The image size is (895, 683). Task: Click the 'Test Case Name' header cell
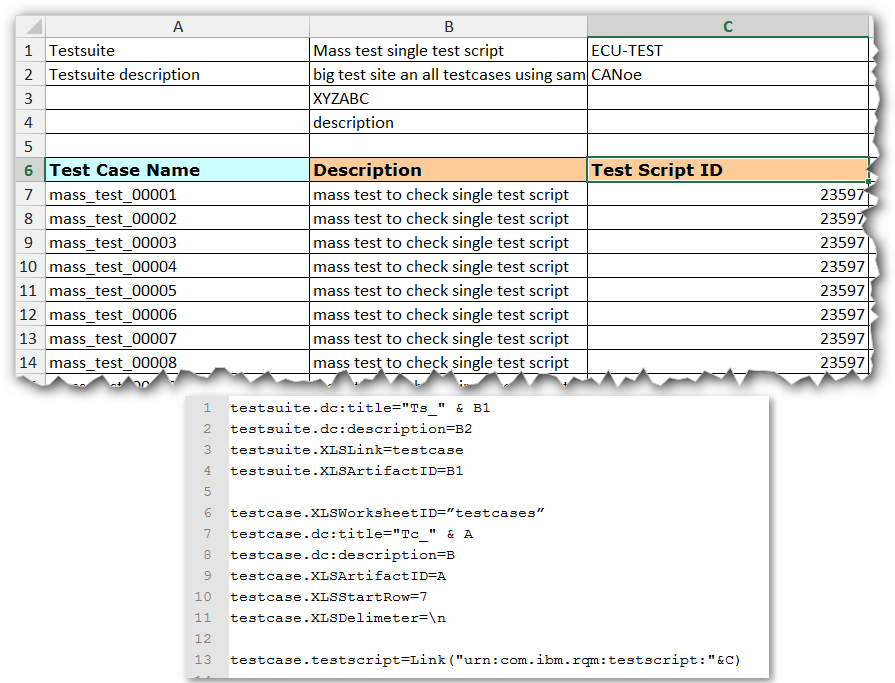click(x=177, y=170)
